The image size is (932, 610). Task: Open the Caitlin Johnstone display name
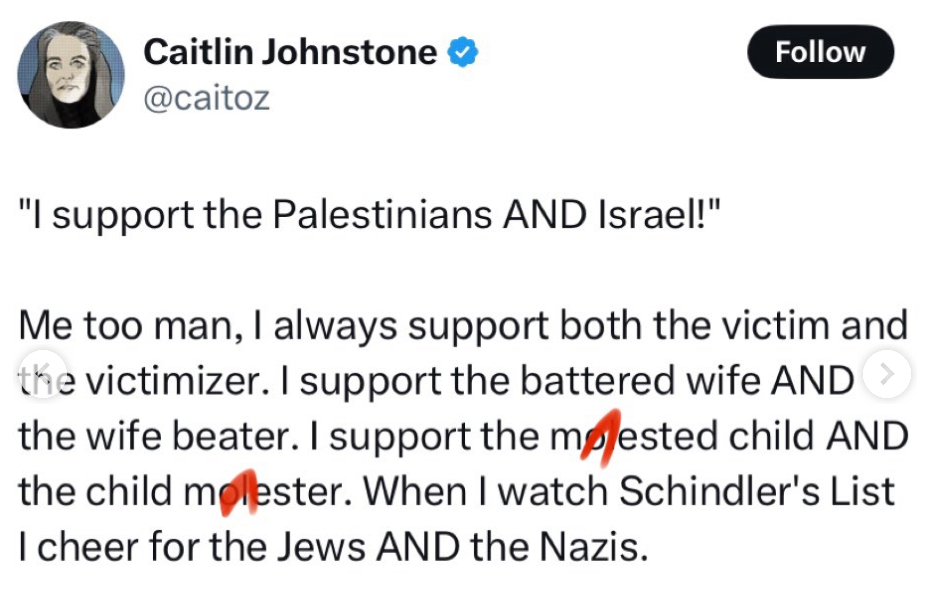point(290,52)
